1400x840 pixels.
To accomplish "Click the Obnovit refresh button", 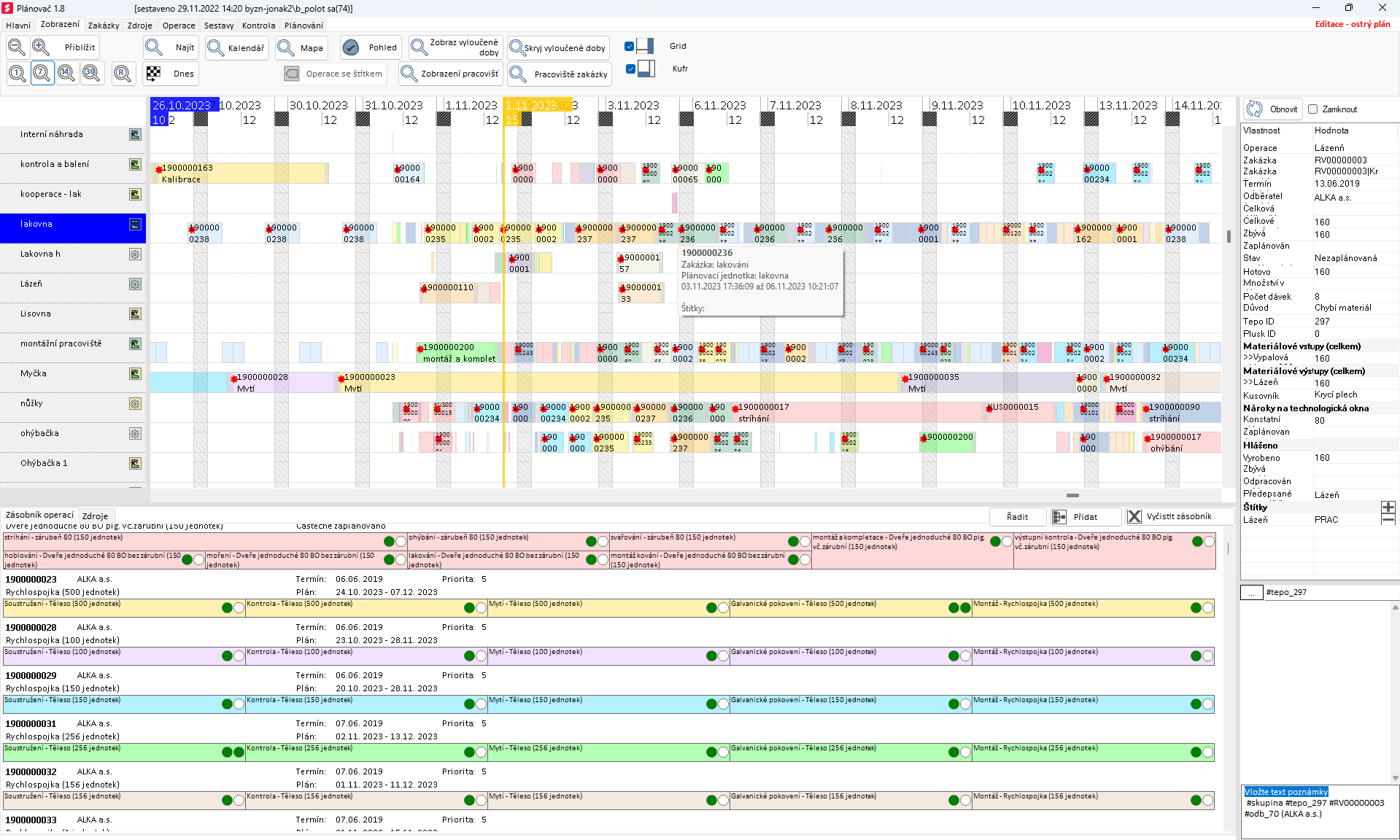I will (1274, 109).
